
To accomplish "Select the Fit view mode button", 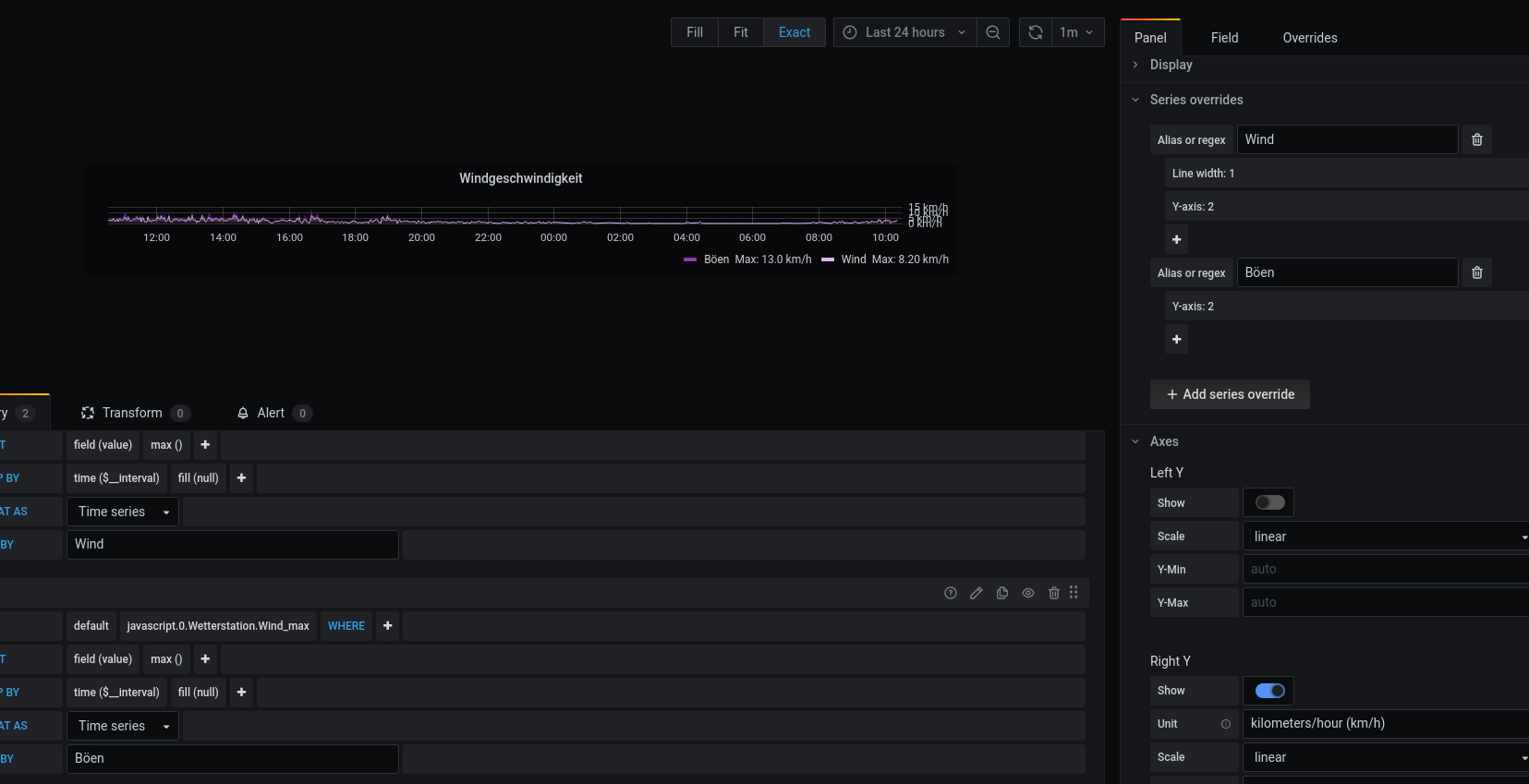I will (740, 32).
